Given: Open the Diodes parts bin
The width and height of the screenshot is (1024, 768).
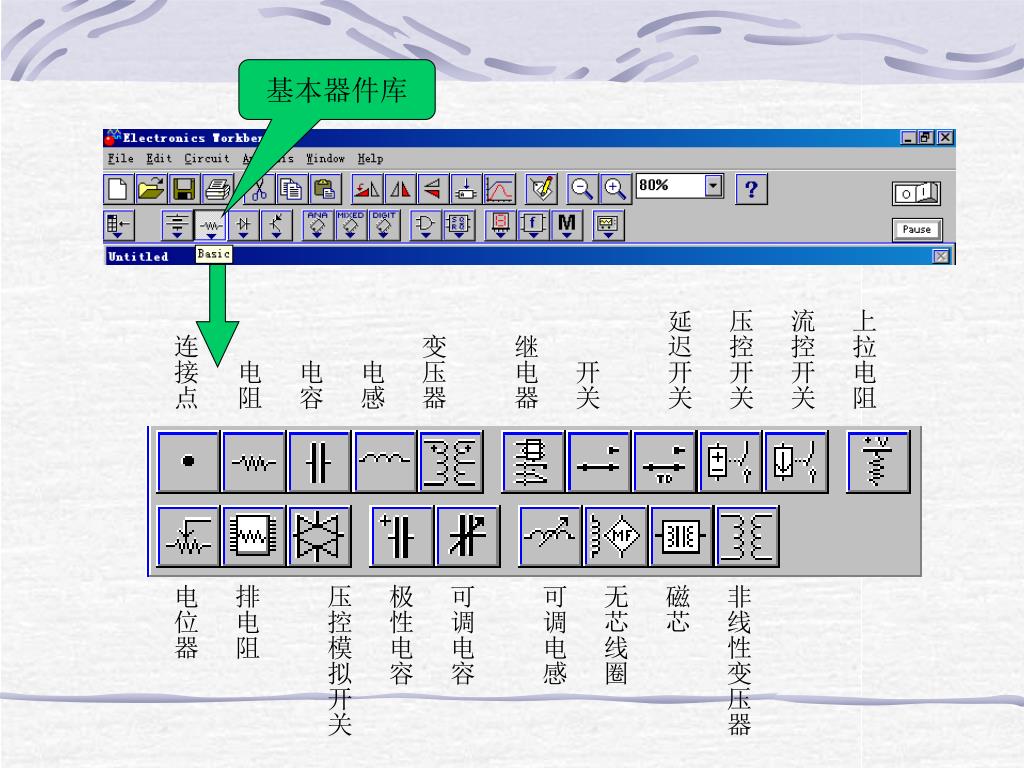Looking at the screenshot, I should [244, 225].
